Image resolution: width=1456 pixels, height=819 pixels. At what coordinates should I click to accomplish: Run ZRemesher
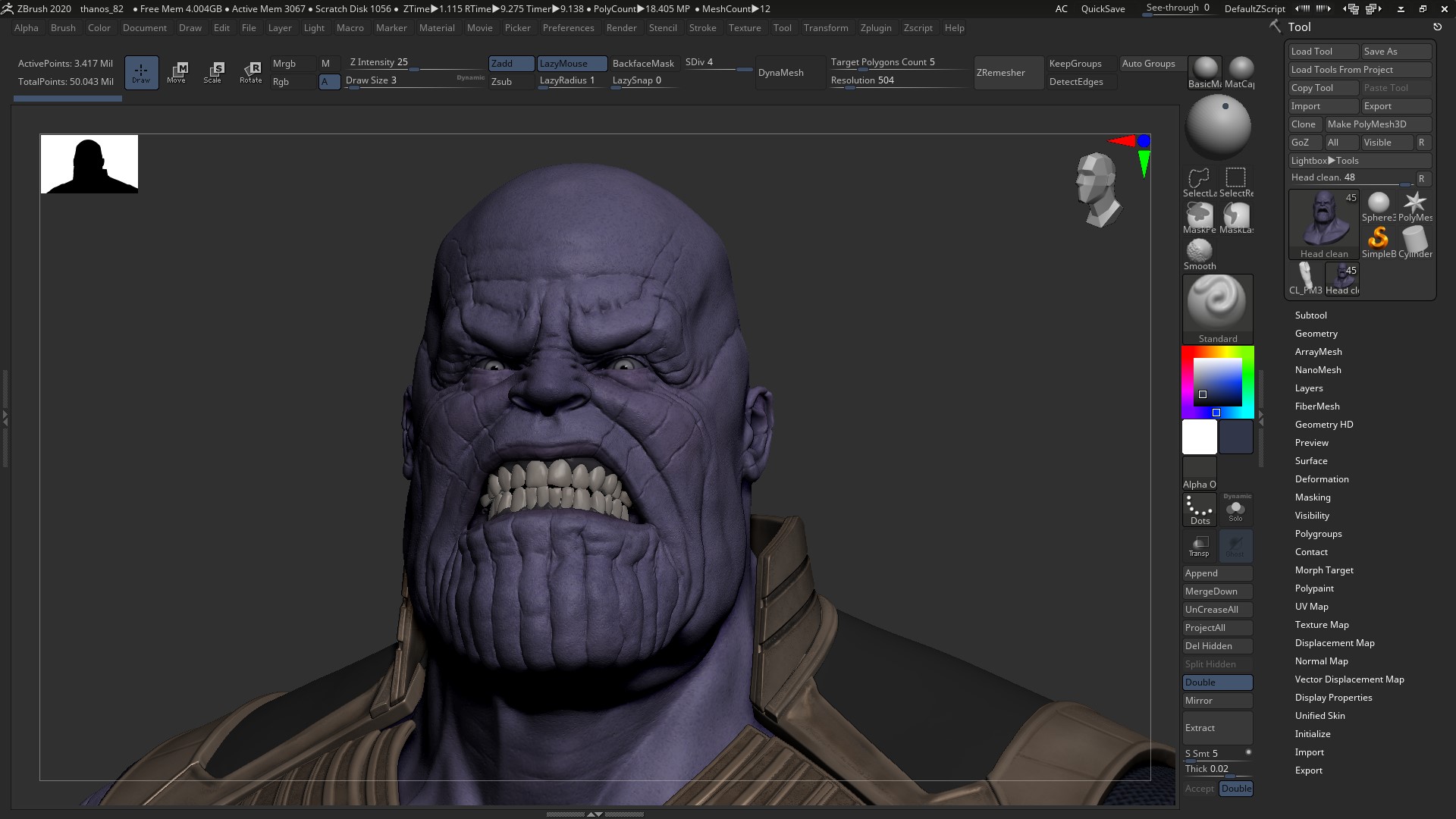pos(1009,73)
